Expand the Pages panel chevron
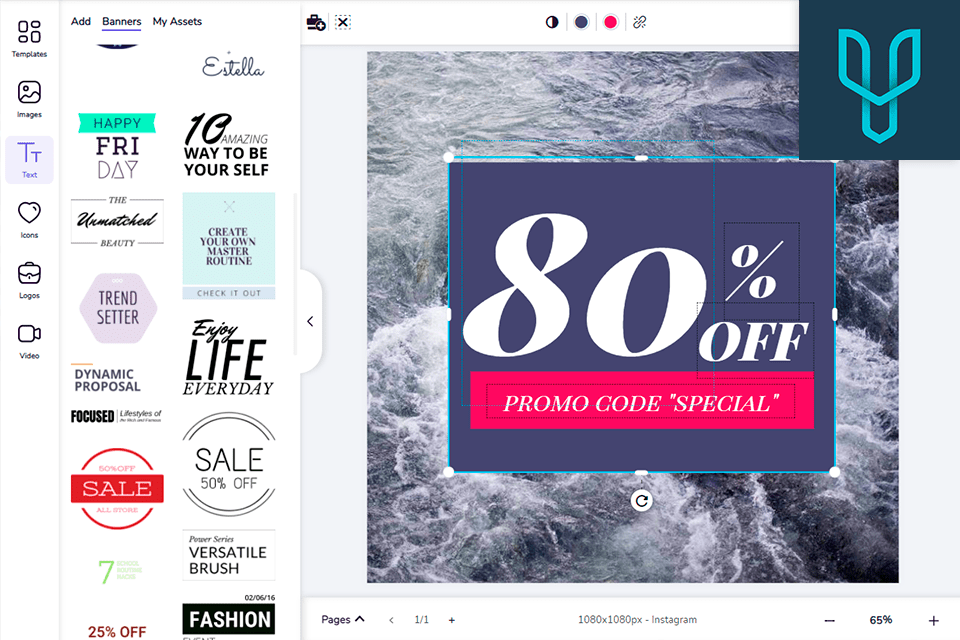Image resolution: width=960 pixels, height=640 pixels. (360, 619)
